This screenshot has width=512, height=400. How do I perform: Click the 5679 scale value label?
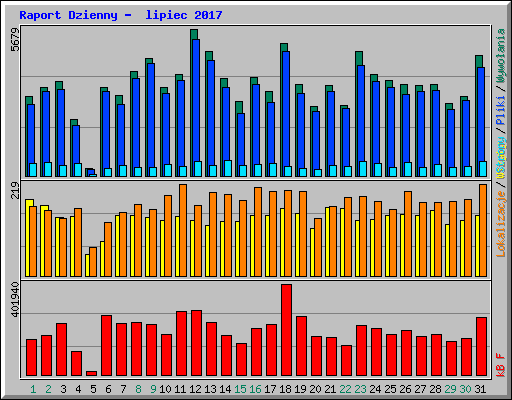point(15,39)
